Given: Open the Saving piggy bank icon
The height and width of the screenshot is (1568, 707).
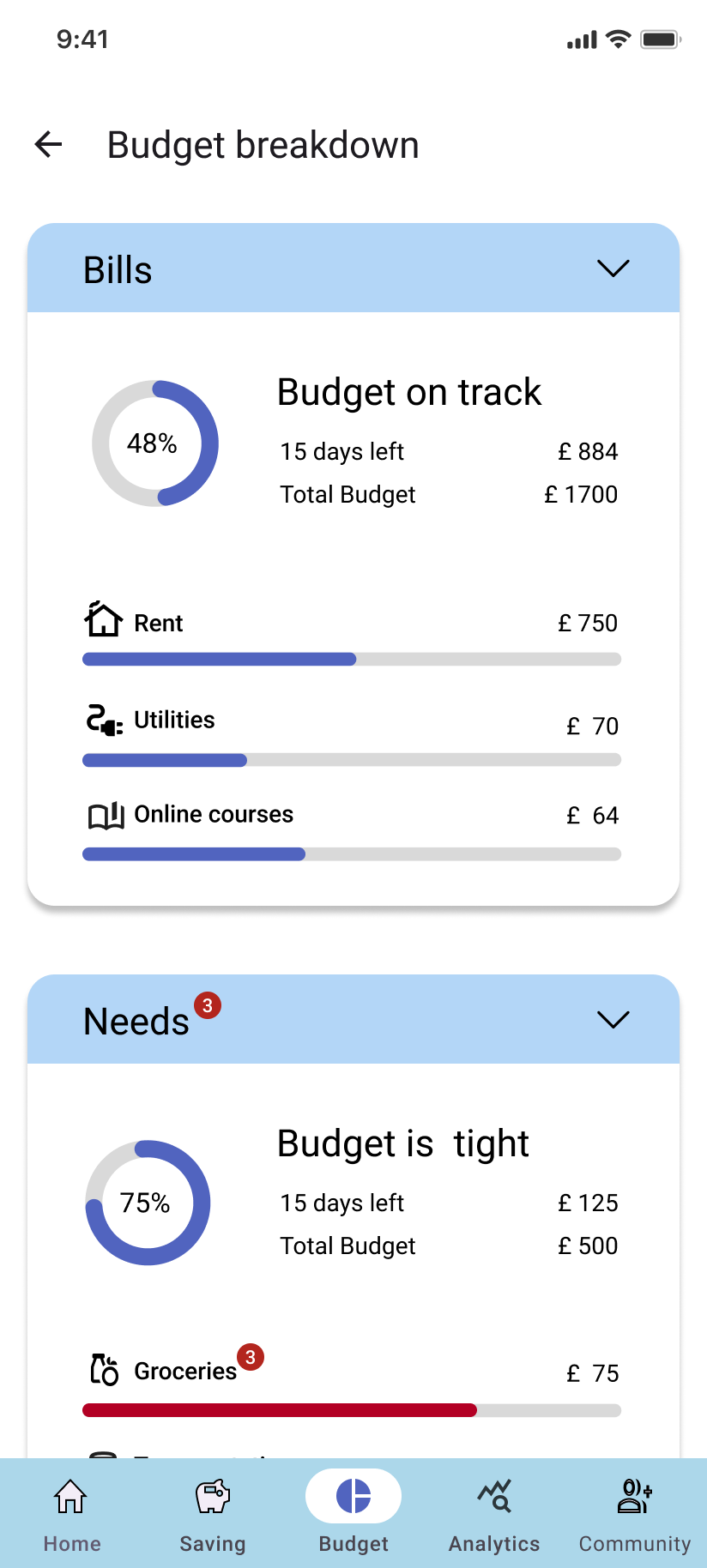Looking at the screenshot, I should [x=213, y=1498].
